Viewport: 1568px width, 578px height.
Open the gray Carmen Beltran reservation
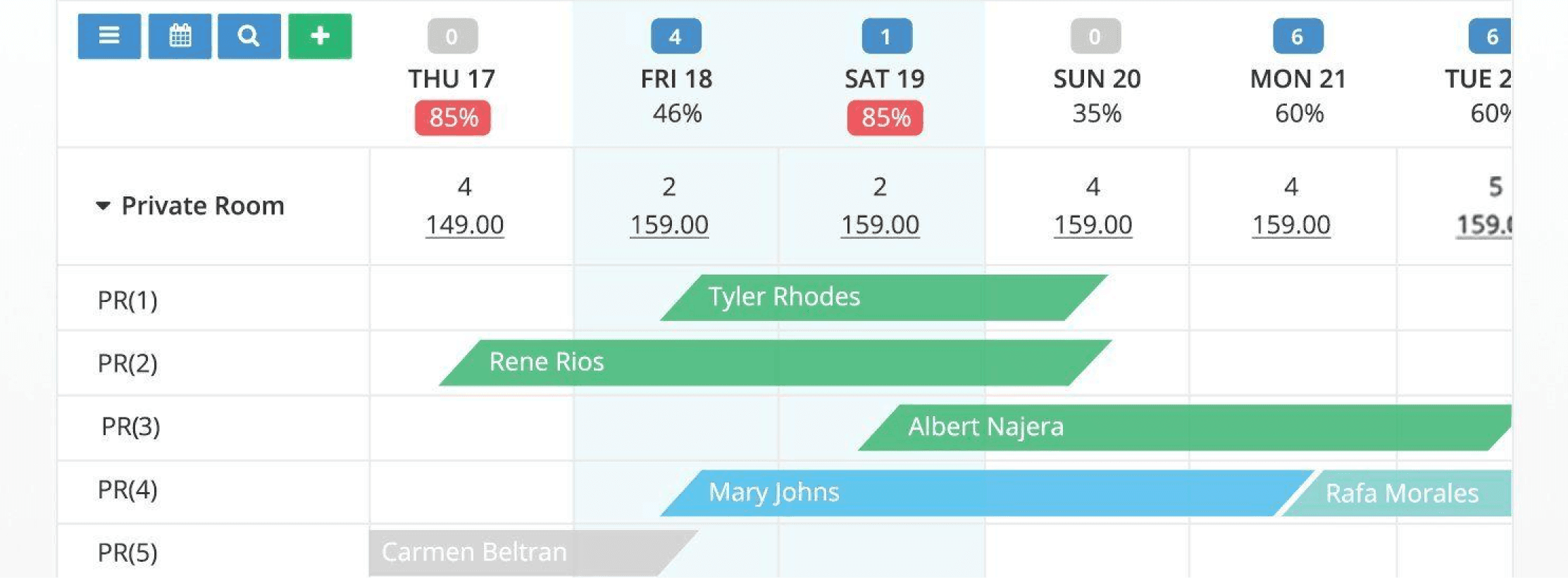pyautogui.click(x=533, y=553)
